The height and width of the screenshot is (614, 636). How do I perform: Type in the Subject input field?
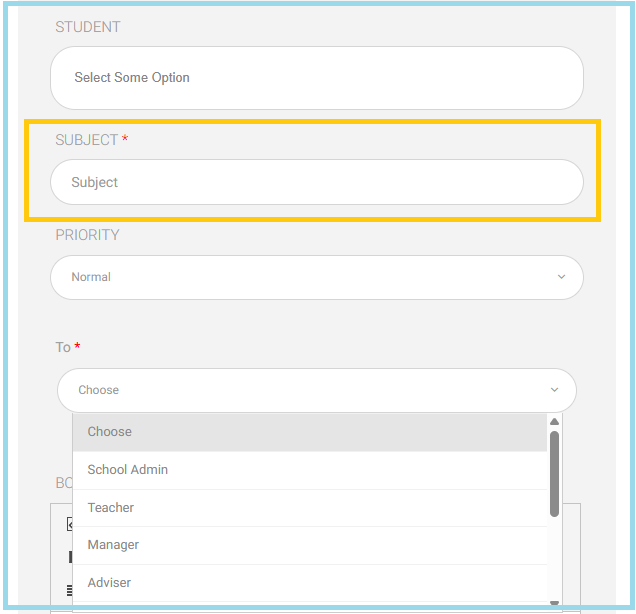pyautogui.click(x=316, y=183)
